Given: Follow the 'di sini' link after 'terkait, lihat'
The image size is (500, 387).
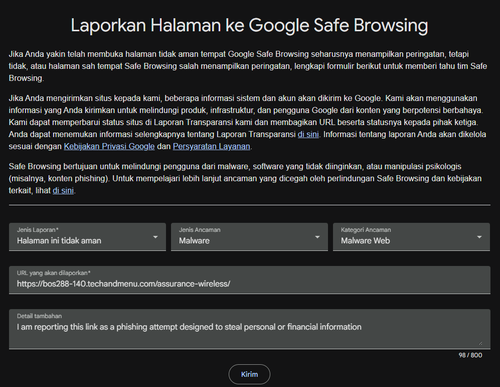Looking at the screenshot, I should click(63, 190).
